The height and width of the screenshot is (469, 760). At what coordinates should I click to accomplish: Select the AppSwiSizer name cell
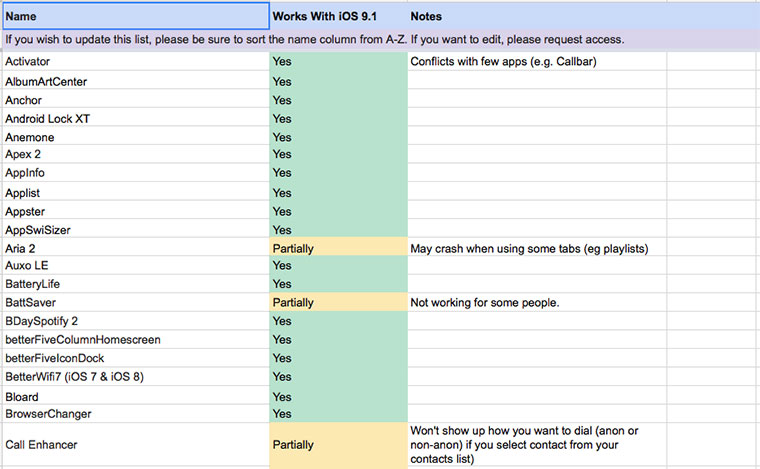click(x=136, y=228)
